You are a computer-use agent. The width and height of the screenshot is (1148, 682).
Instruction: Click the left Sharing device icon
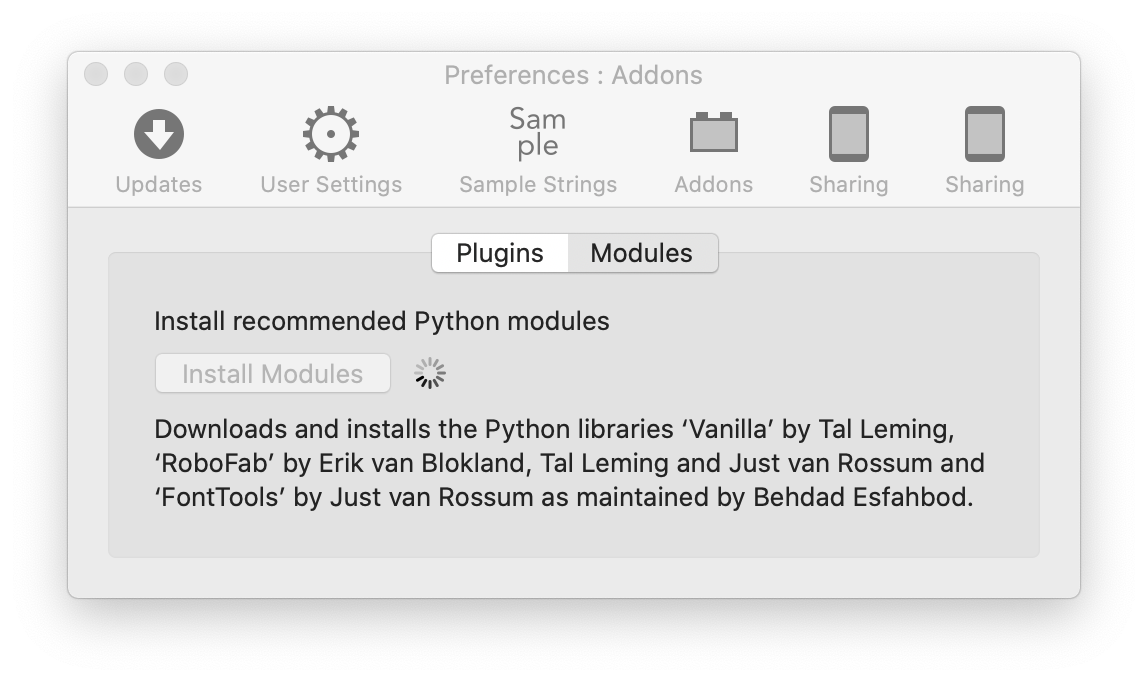(849, 134)
